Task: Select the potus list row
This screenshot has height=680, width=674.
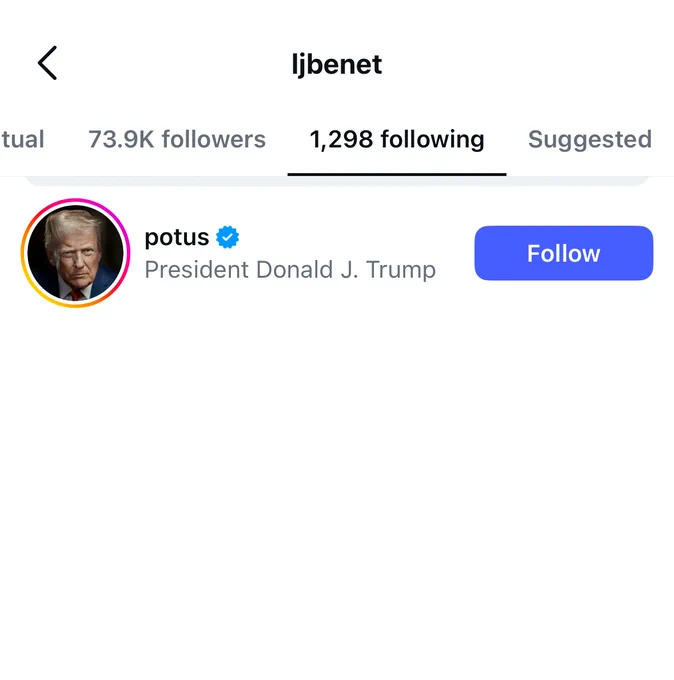Action: tap(337, 253)
